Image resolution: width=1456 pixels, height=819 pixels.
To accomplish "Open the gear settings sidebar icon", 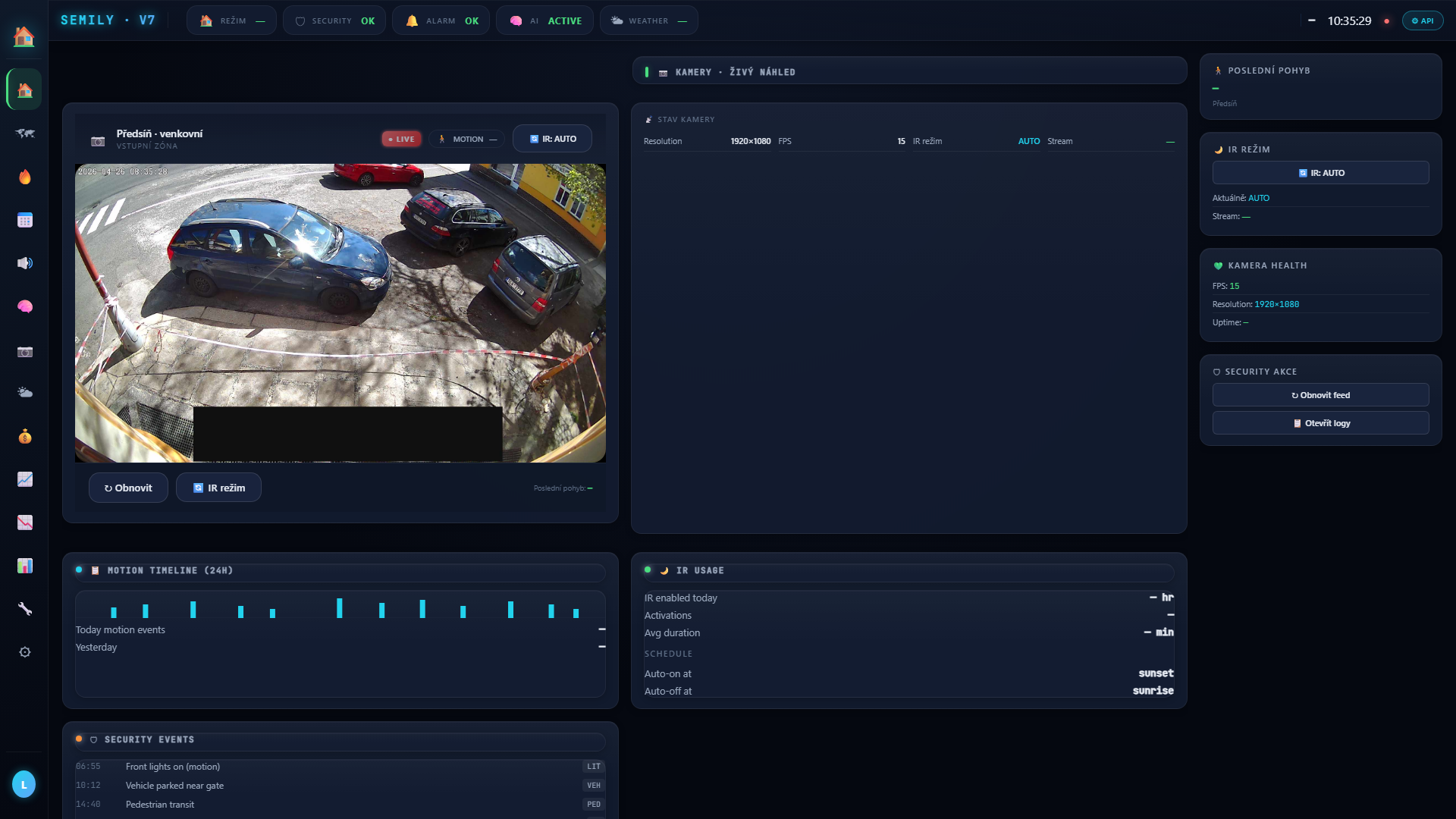I will 24,652.
